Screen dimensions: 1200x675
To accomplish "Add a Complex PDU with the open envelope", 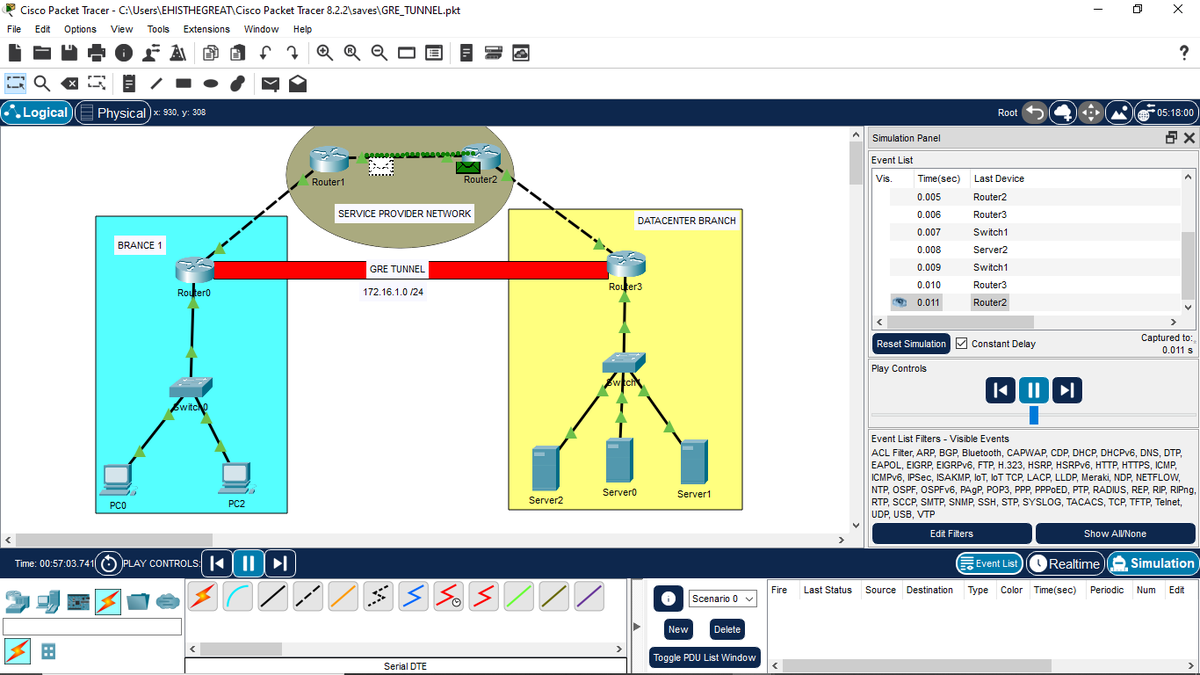I will [x=298, y=83].
